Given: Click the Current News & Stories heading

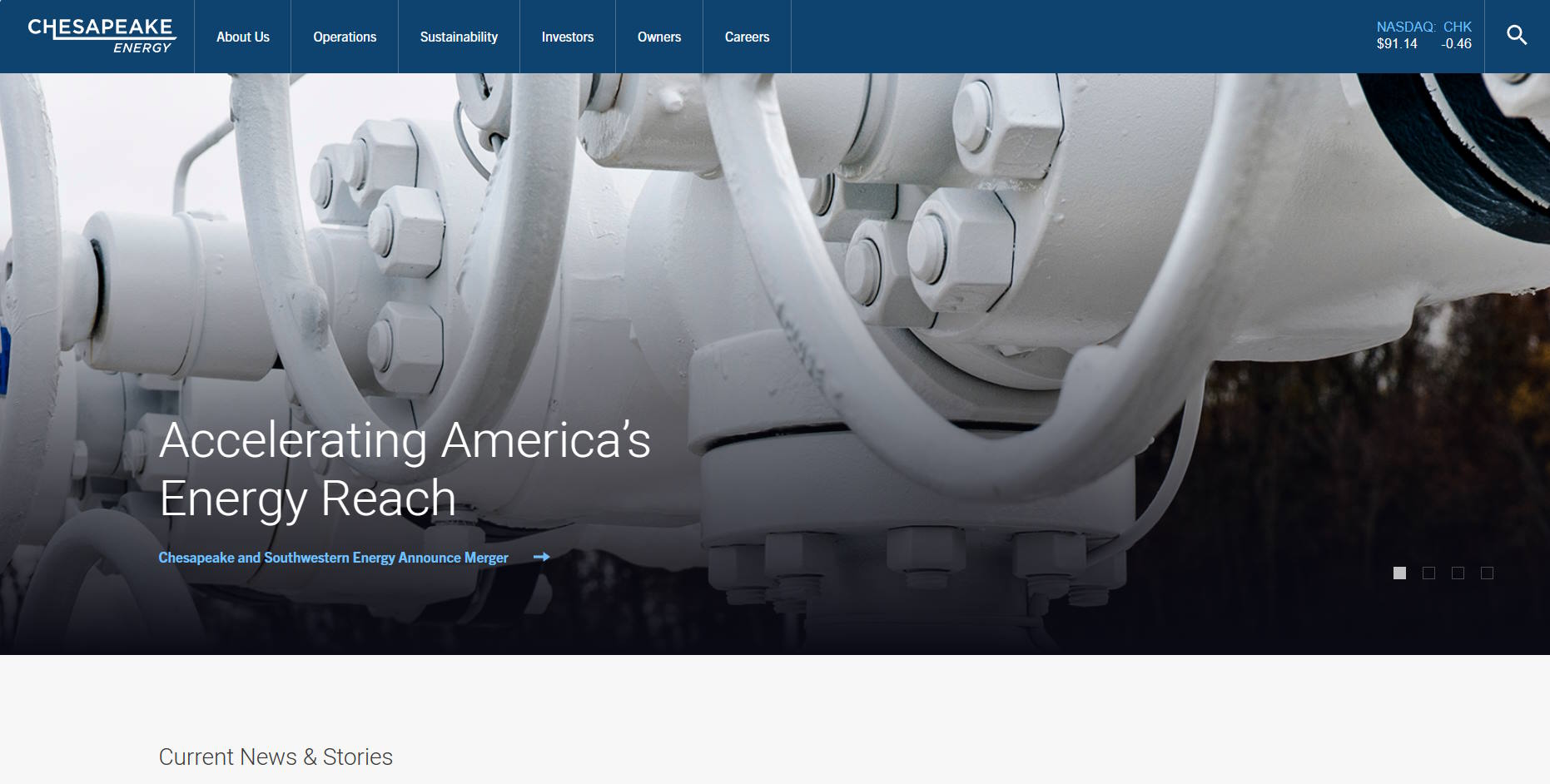Looking at the screenshot, I should click(x=276, y=757).
